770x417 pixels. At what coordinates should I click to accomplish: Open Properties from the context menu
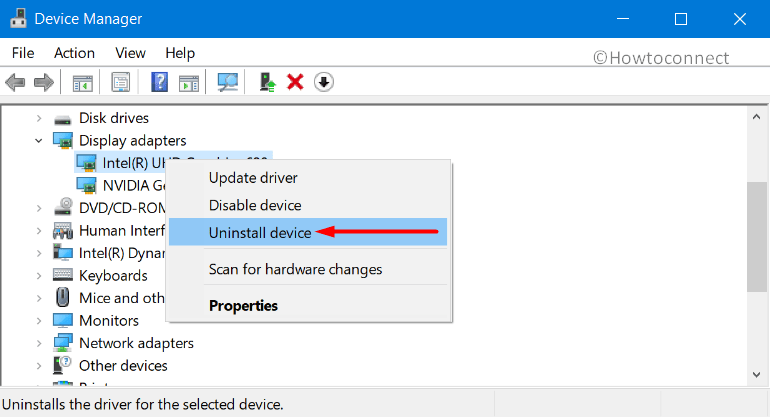[x=308, y=306]
